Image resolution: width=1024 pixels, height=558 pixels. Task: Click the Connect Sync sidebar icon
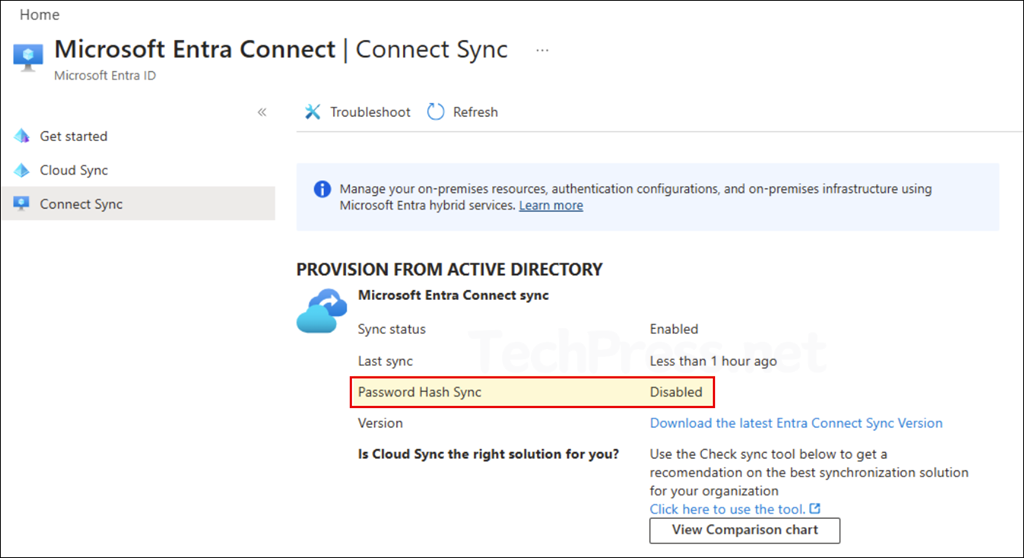tap(22, 203)
